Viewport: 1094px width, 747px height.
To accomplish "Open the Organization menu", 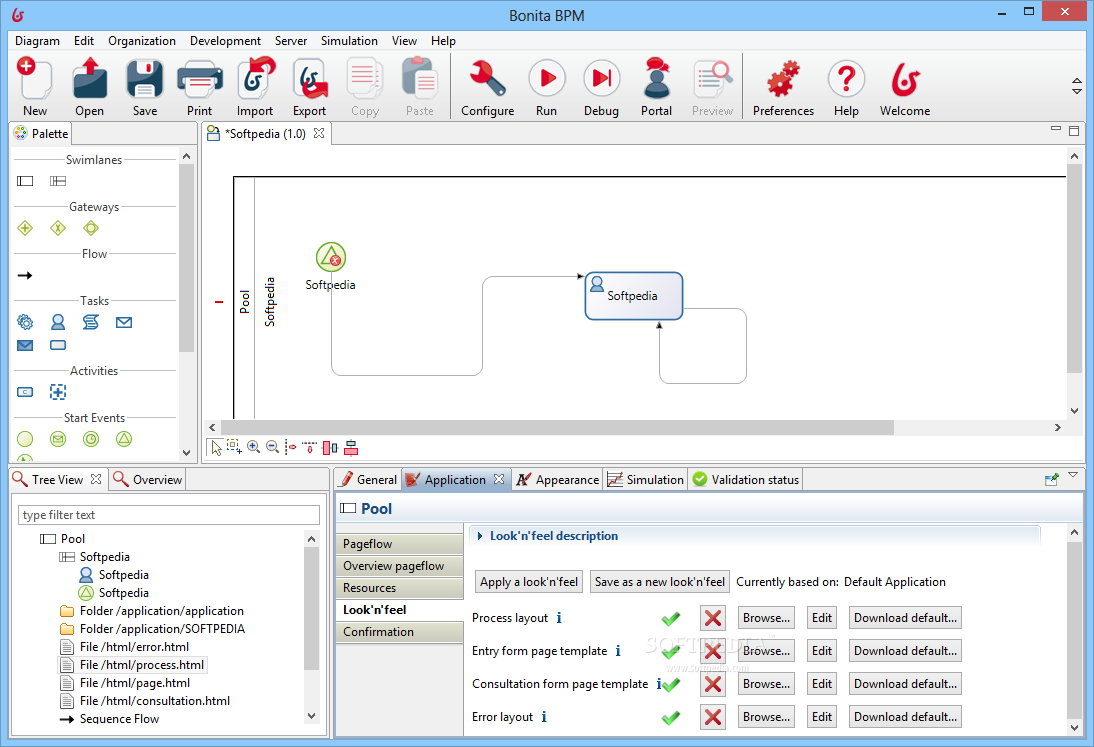I will click(x=142, y=40).
